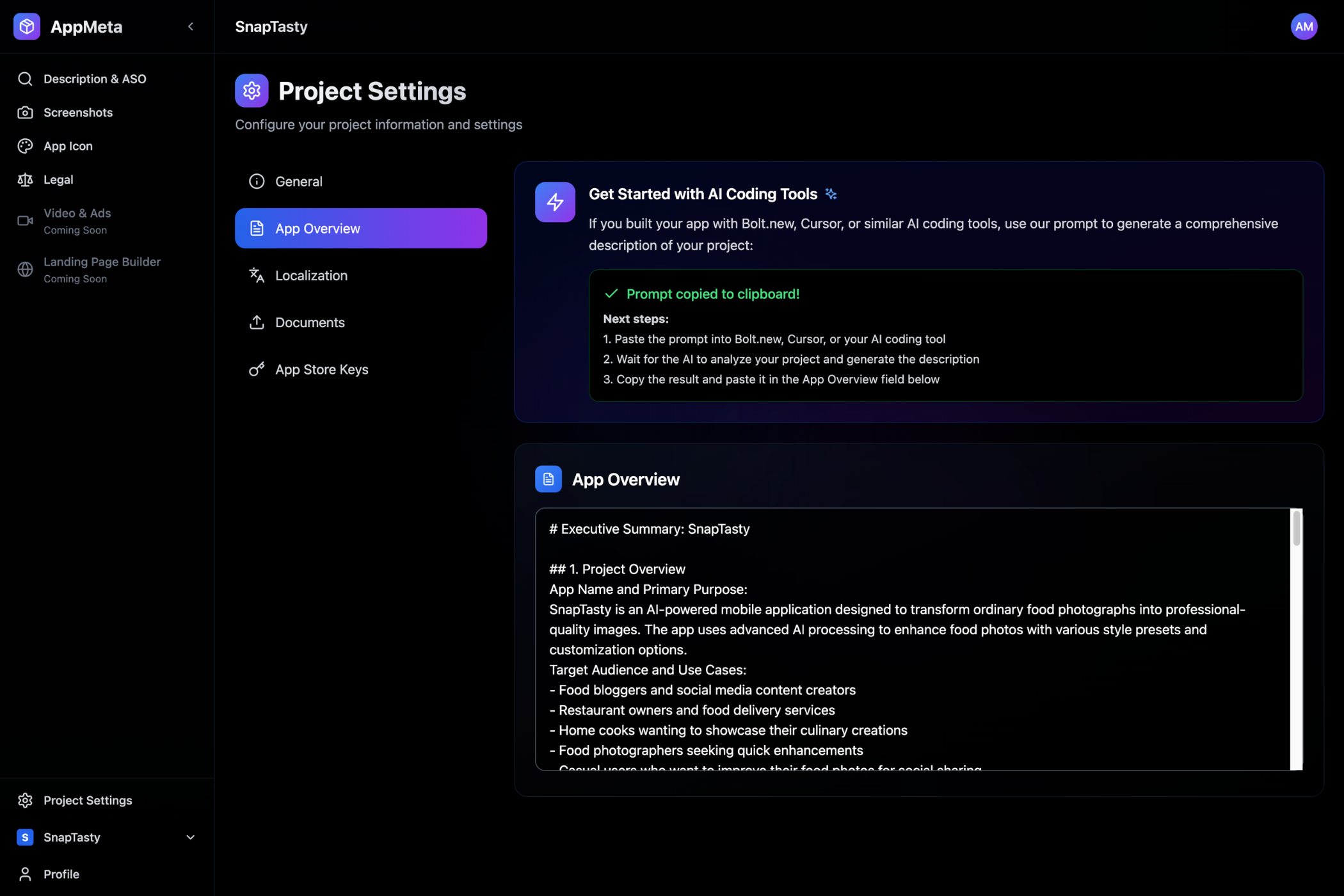The image size is (1344, 896).
Task: Select the App Overview tab
Action: coord(360,228)
